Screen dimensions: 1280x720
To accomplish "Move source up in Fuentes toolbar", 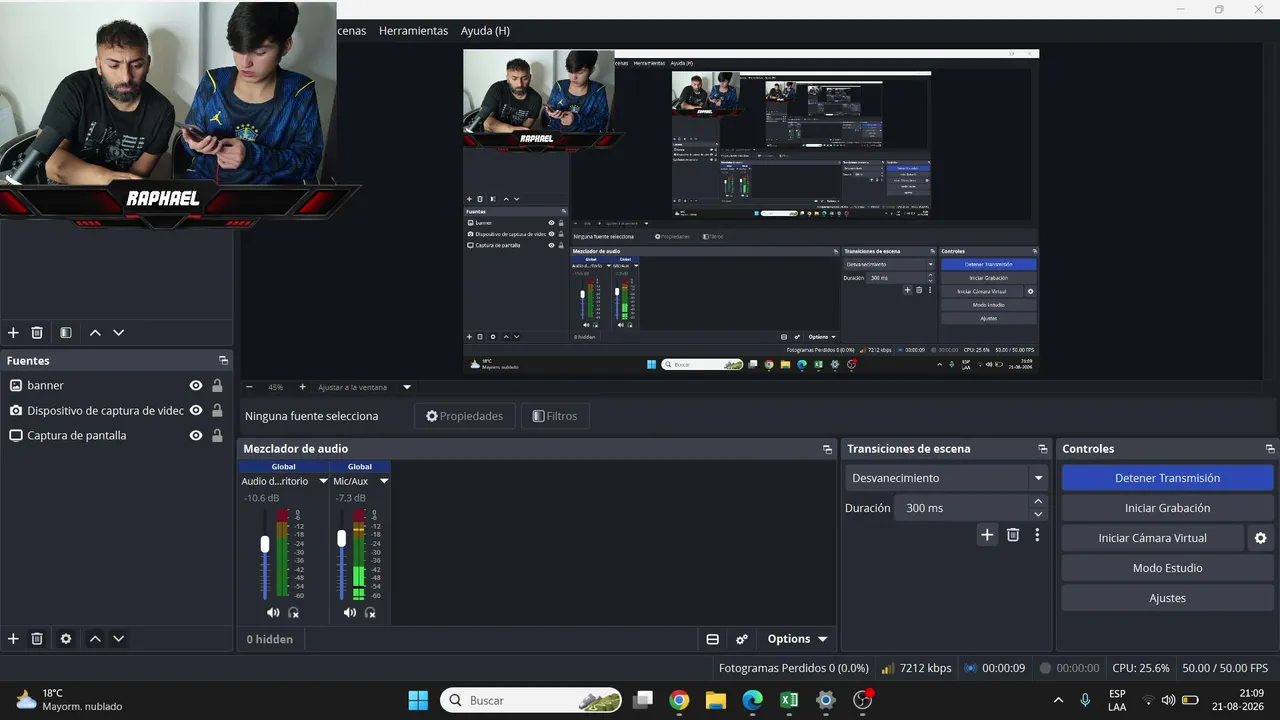I will click(x=95, y=638).
